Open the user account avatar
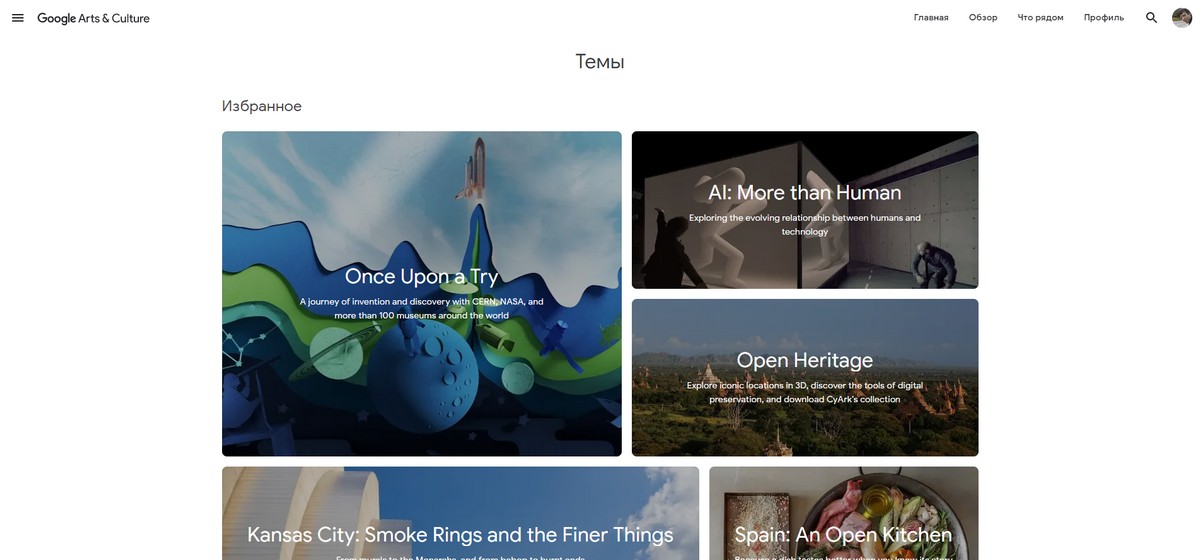The height and width of the screenshot is (560, 1200). click(x=1182, y=18)
